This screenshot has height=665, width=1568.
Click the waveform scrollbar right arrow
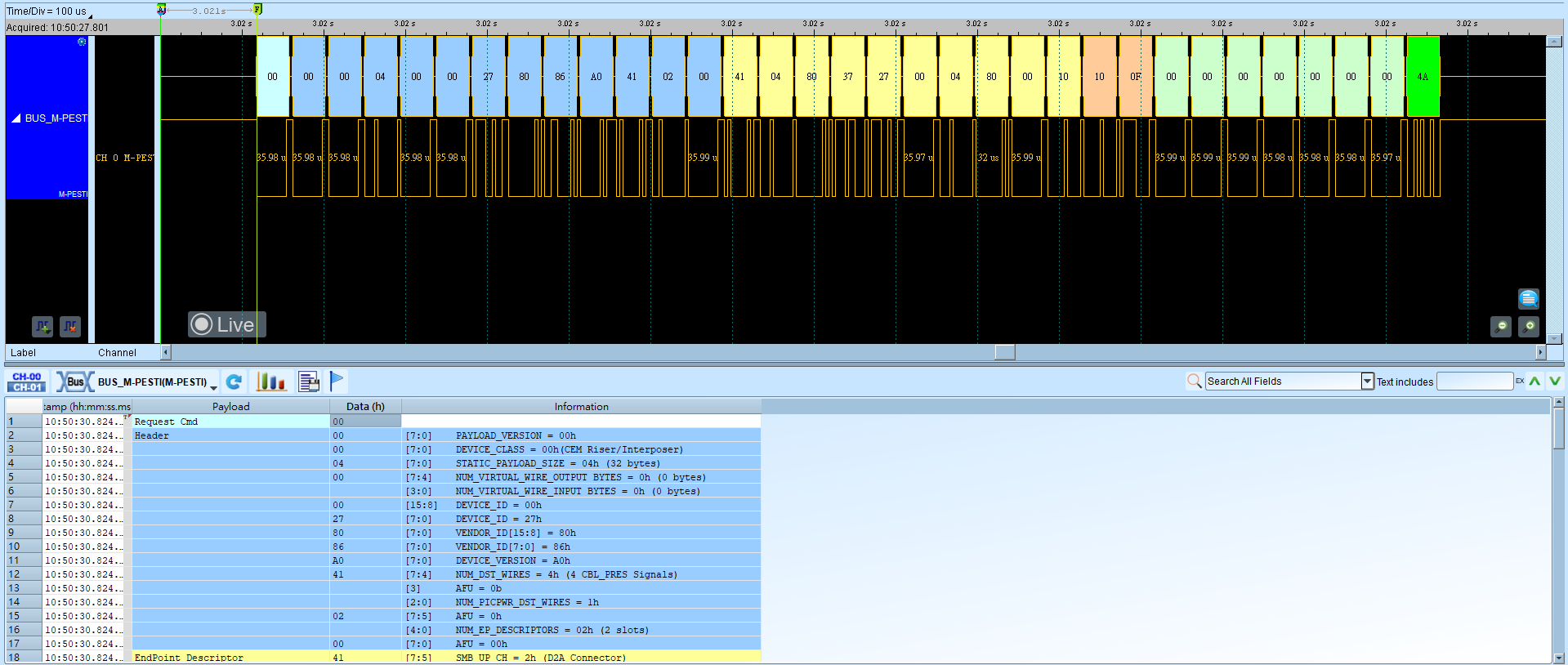pyautogui.click(x=1541, y=352)
